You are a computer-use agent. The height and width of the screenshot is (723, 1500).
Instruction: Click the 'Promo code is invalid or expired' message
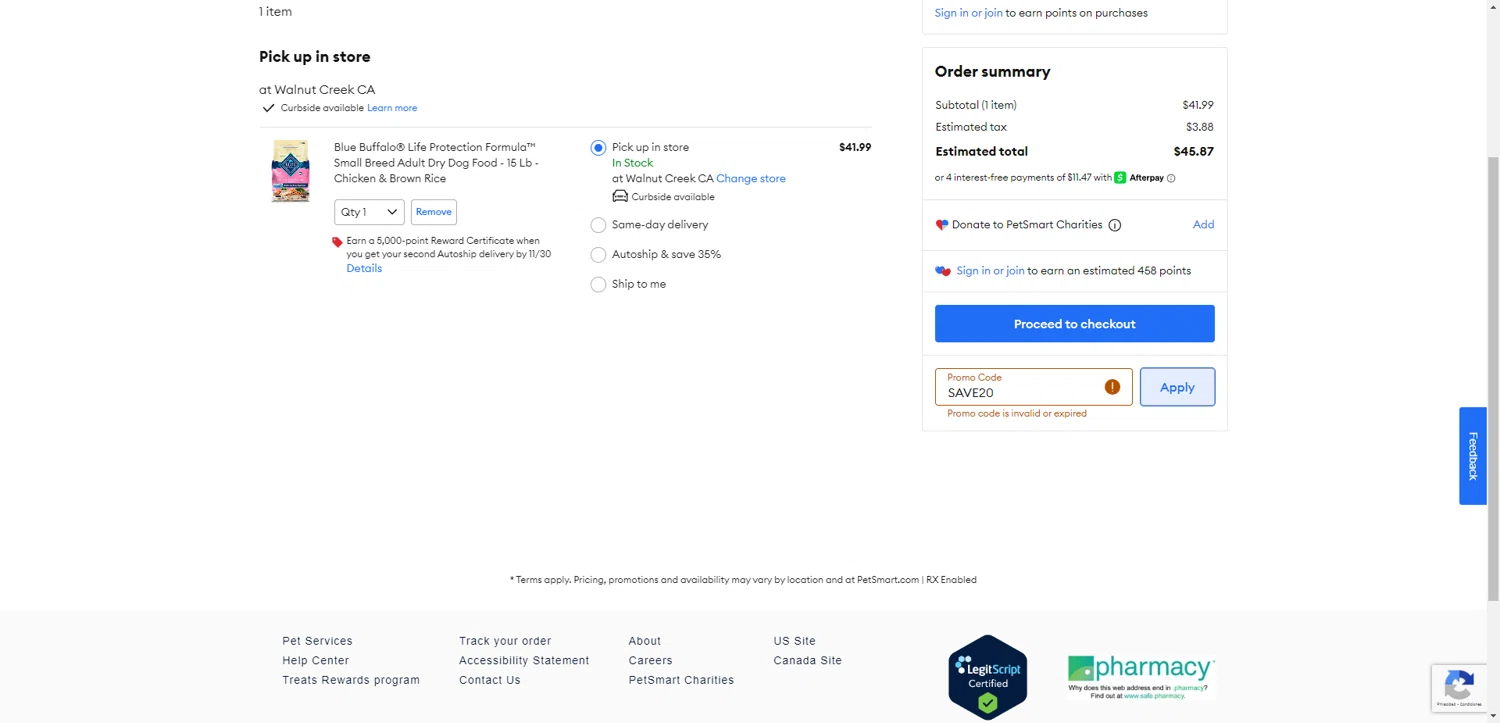tap(1017, 414)
